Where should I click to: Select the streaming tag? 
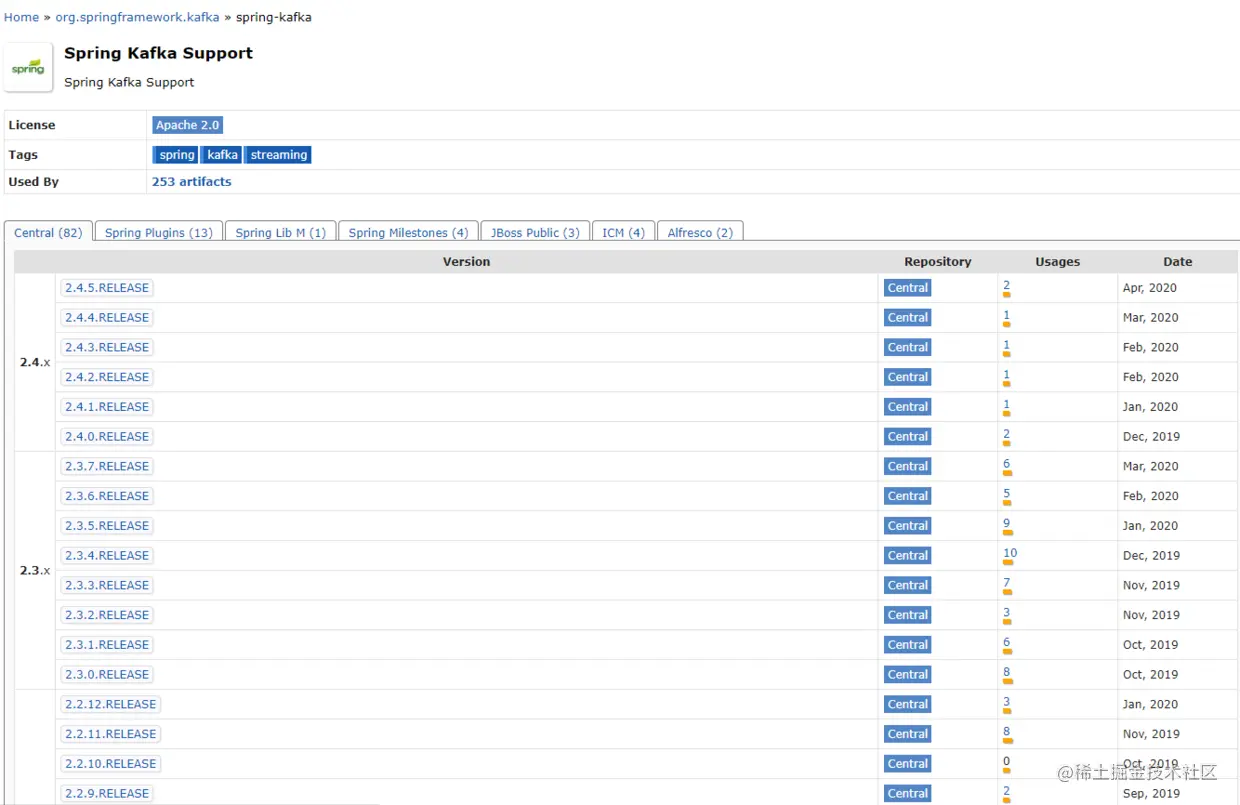pyautogui.click(x=278, y=155)
